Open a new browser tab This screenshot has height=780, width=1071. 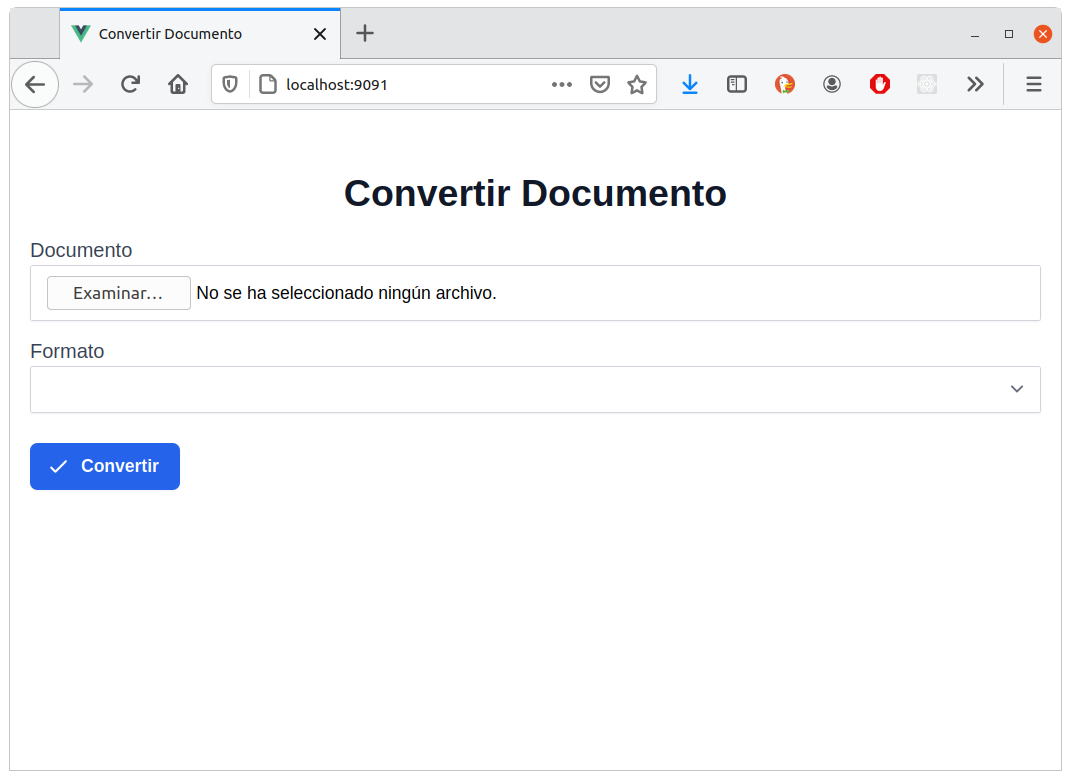364,33
